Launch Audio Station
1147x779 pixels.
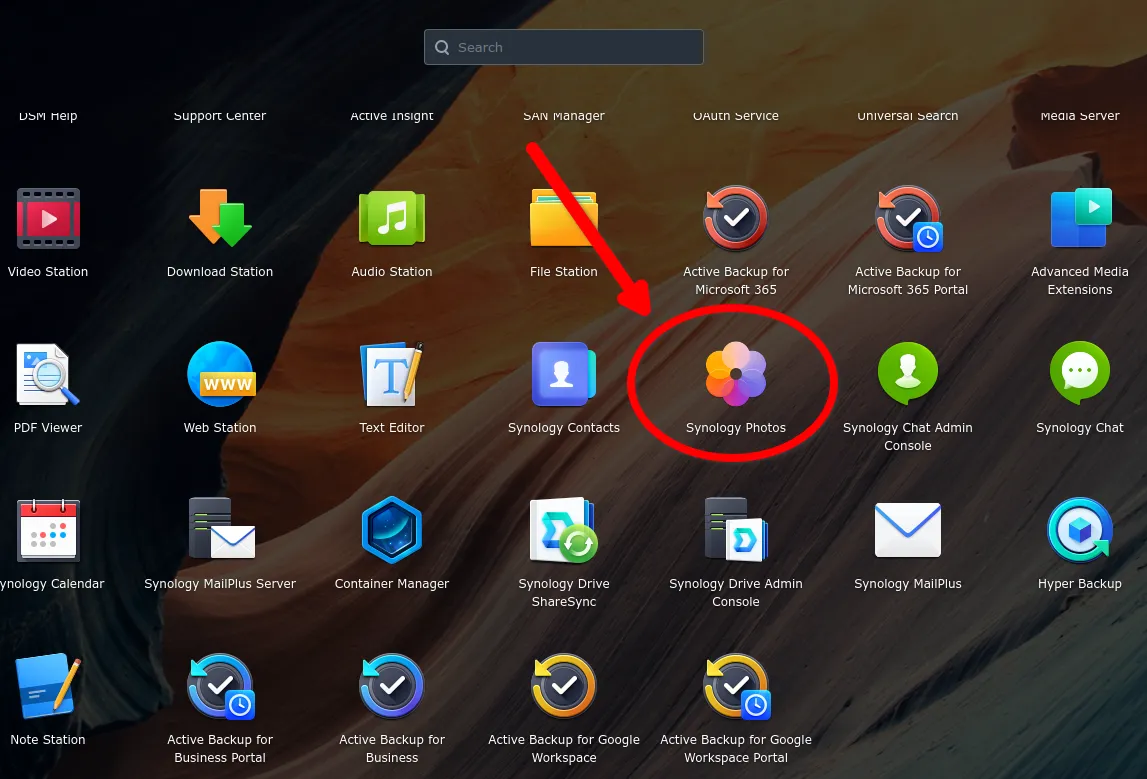pyautogui.click(x=392, y=219)
